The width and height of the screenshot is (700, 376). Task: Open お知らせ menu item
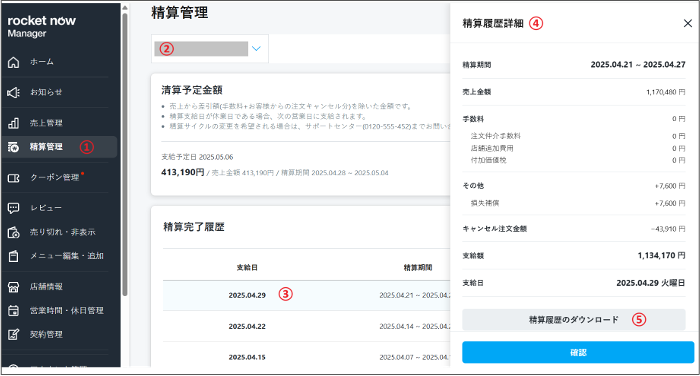click(x=46, y=92)
